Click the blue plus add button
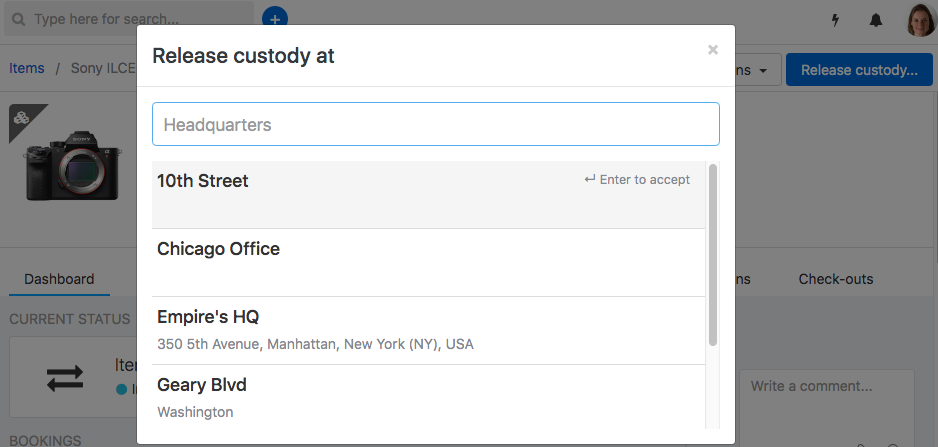 [x=275, y=19]
